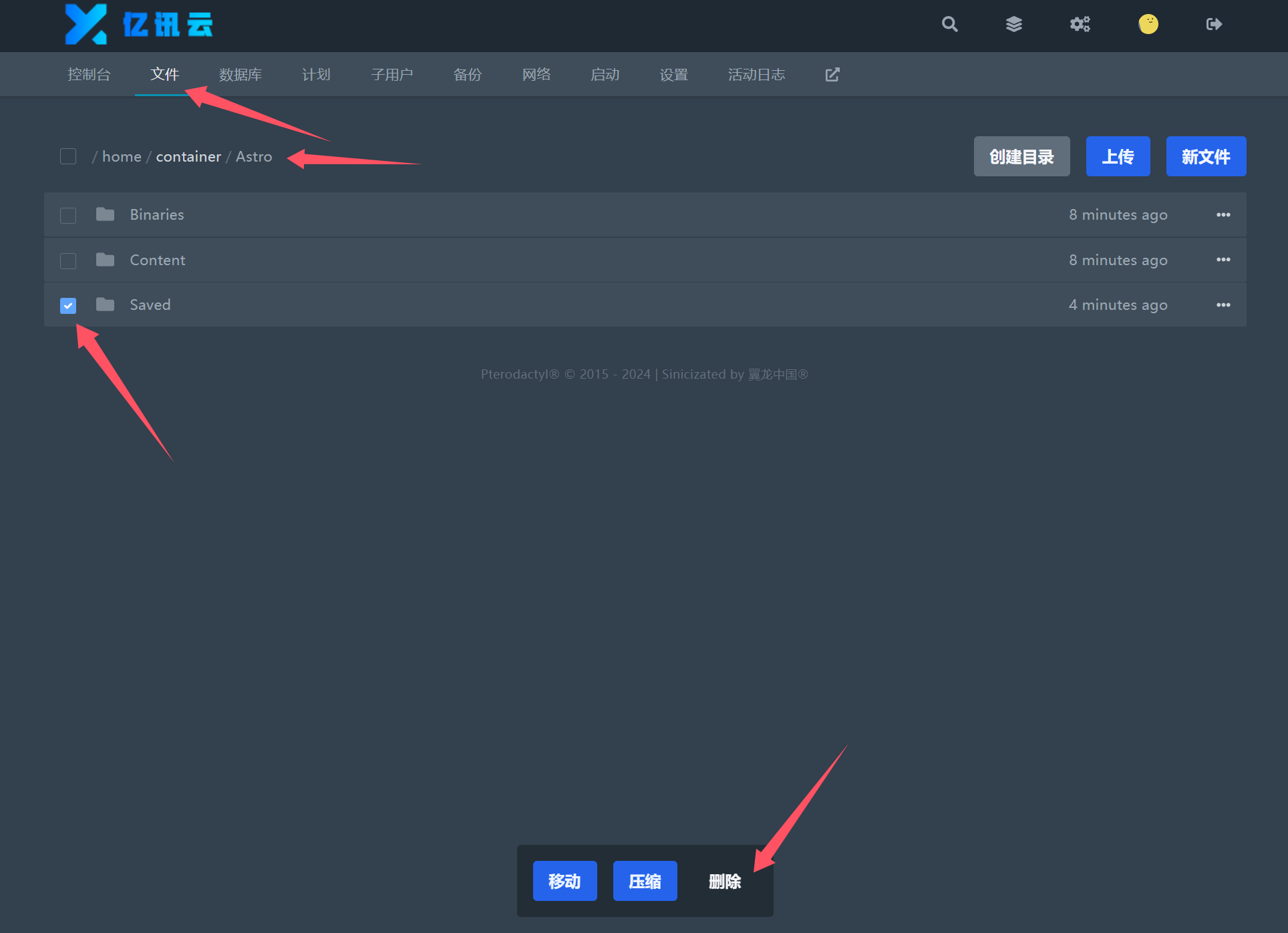Open the yellow account avatar
The width and height of the screenshot is (1288, 933).
coord(1148,24)
